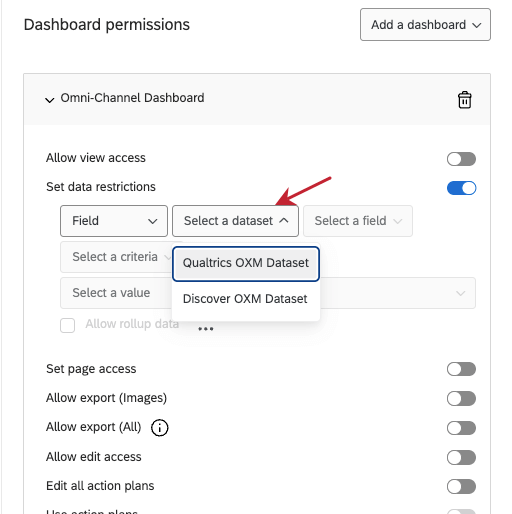Image resolution: width=512 pixels, height=514 pixels.
Task: Choose Discover OXM Dataset option
Action: pyautogui.click(x=246, y=299)
